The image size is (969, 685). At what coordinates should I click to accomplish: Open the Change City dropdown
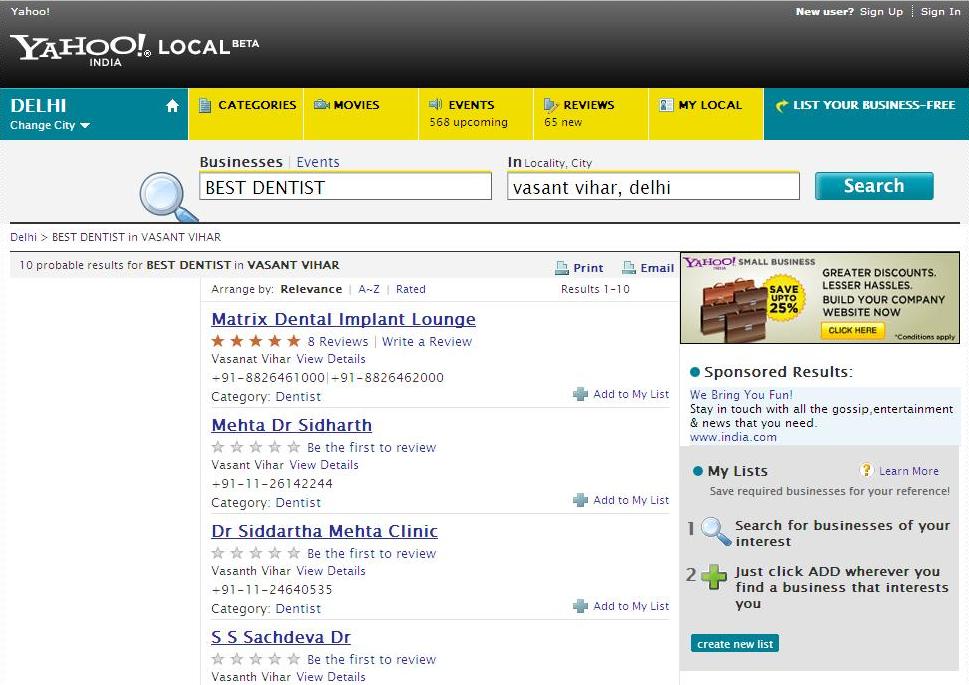(50, 126)
